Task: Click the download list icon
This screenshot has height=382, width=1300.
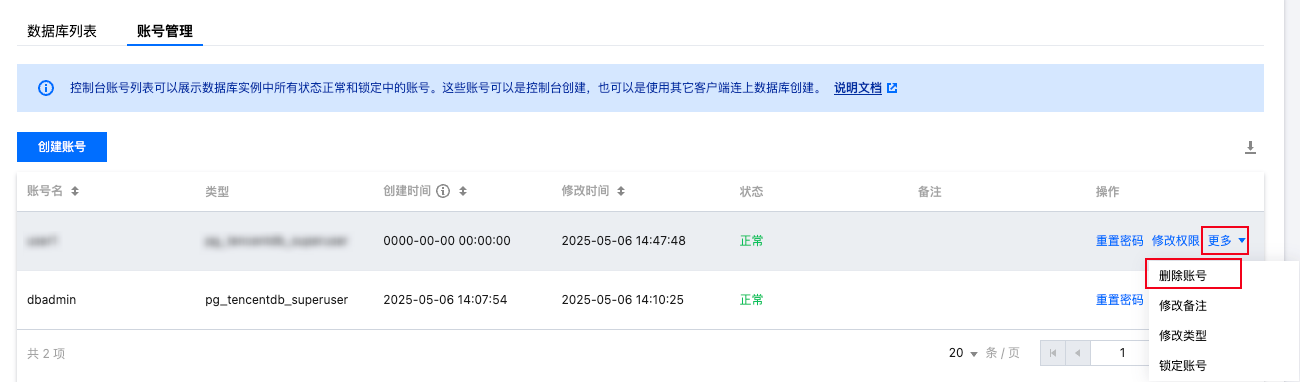Action: [x=1249, y=147]
